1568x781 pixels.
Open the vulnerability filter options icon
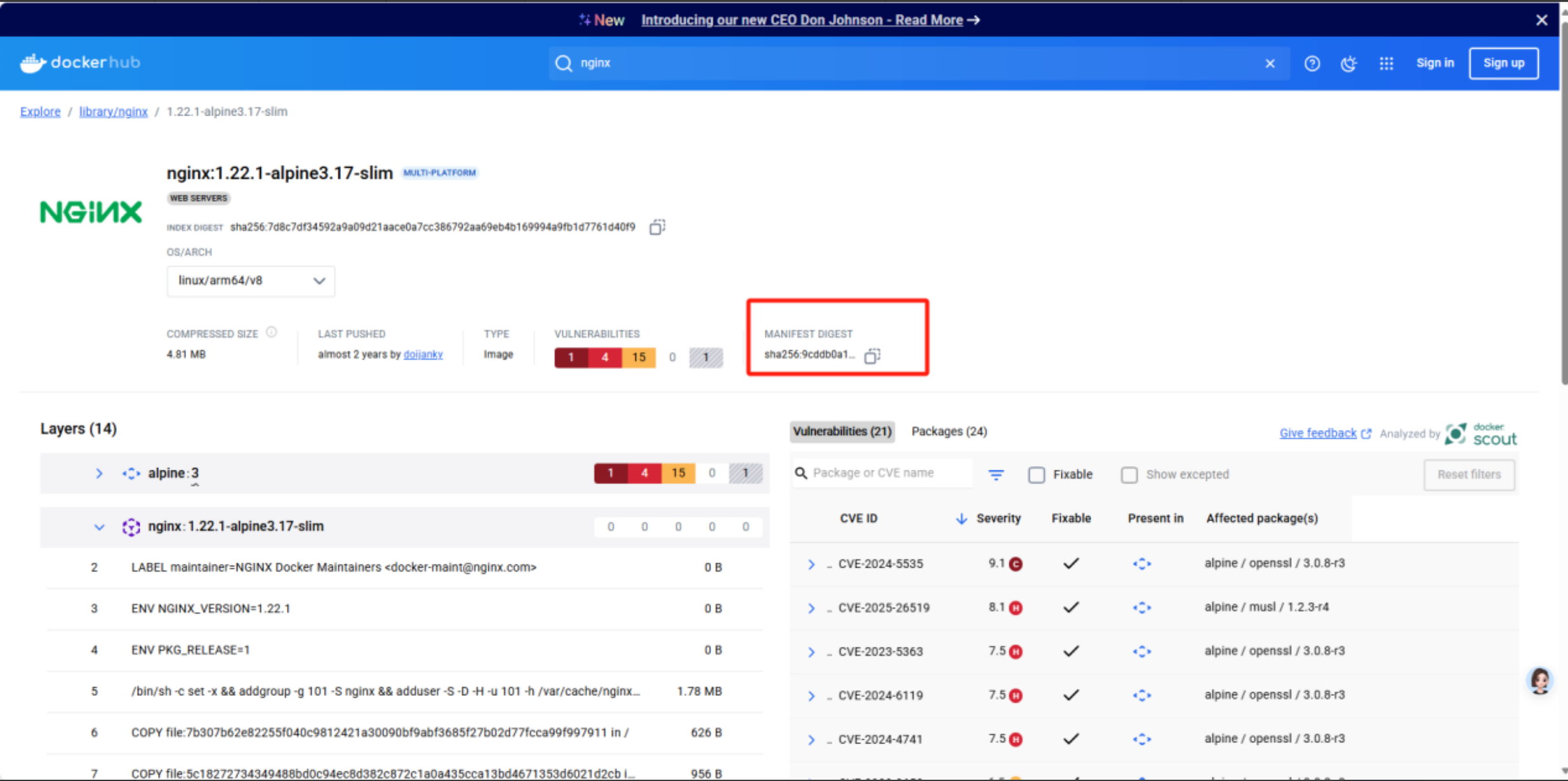996,474
